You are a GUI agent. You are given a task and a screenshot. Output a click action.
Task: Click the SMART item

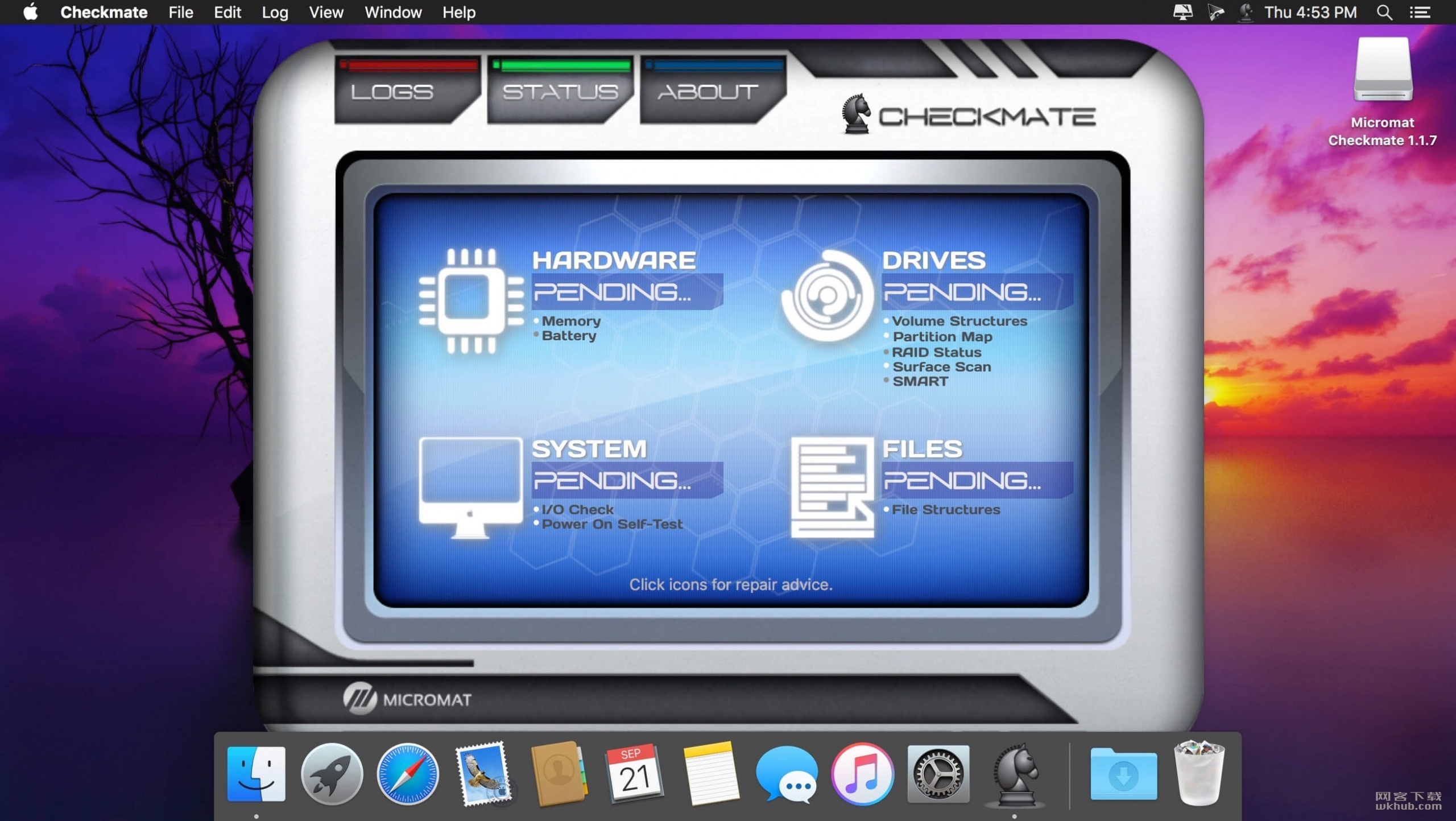tap(920, 382)
